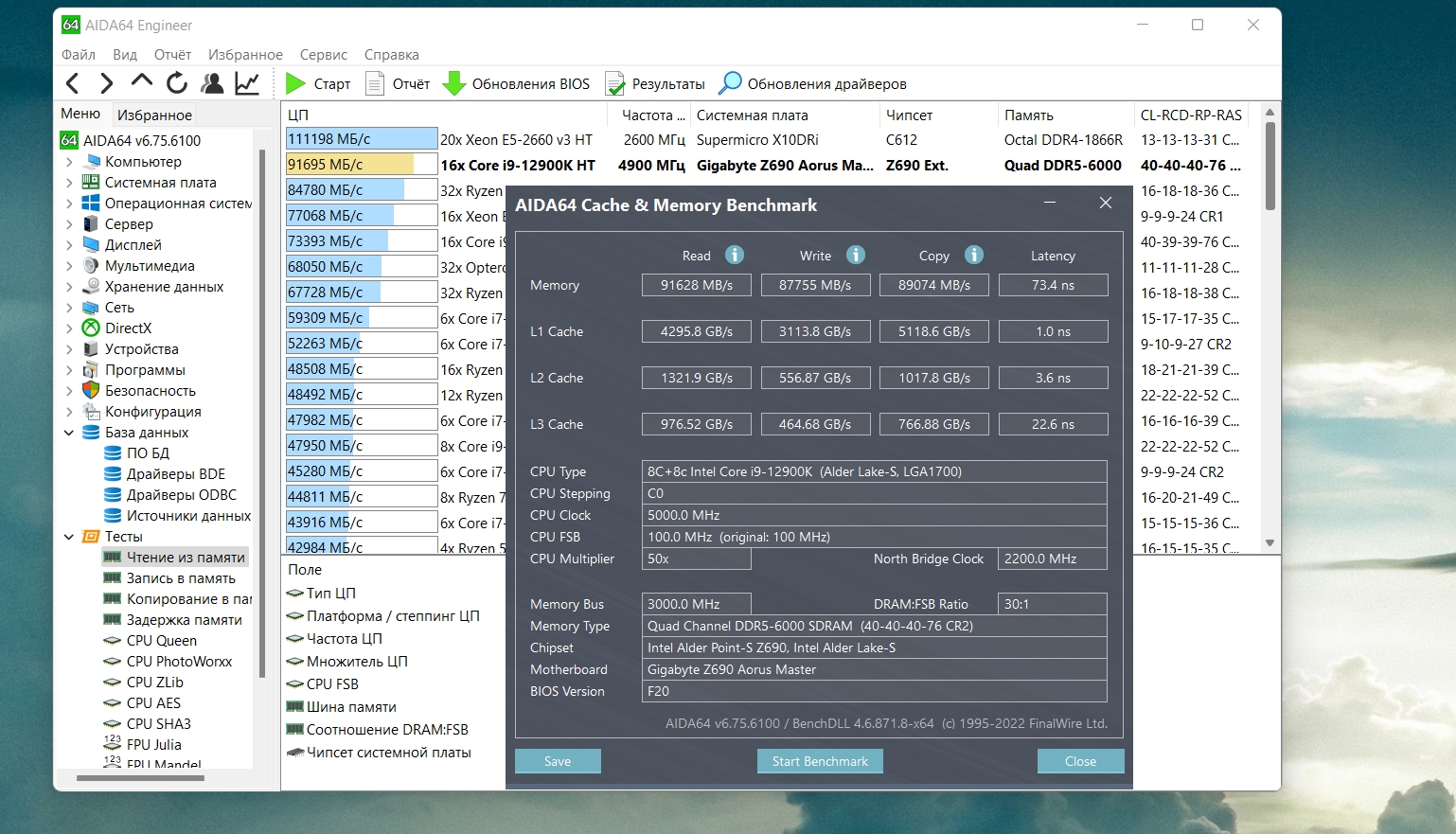Expand the Безопасность tree node

[69, 391]
